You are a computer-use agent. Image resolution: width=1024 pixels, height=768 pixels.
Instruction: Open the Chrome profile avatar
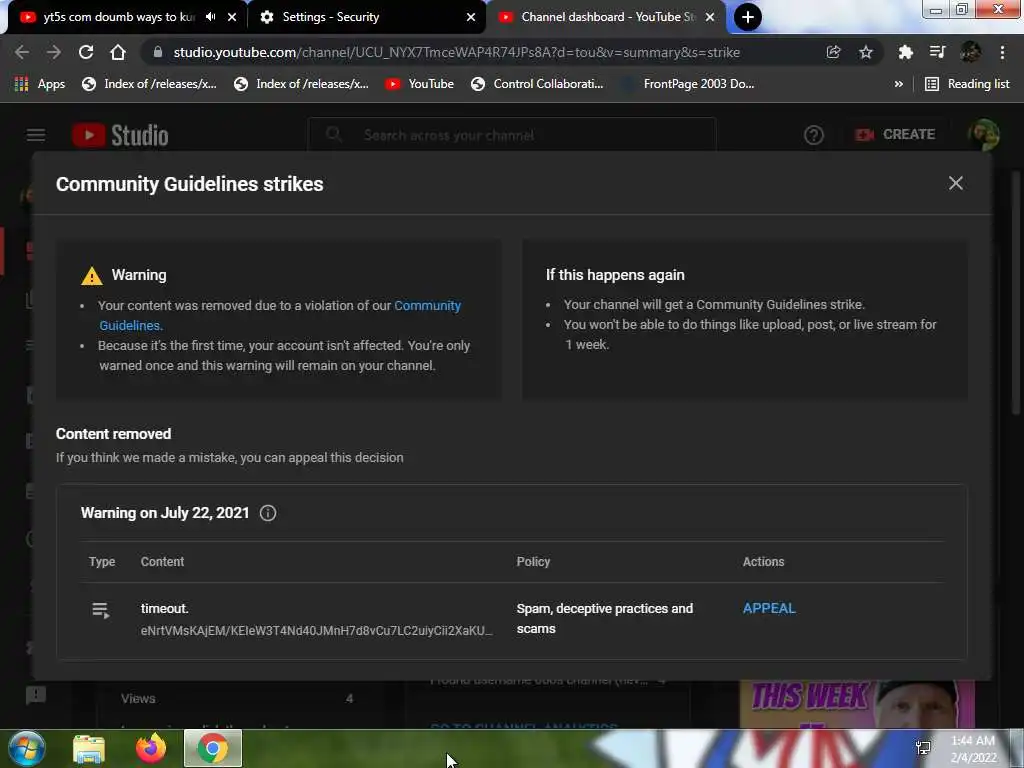pyautogui.click(x=970, y=52)
